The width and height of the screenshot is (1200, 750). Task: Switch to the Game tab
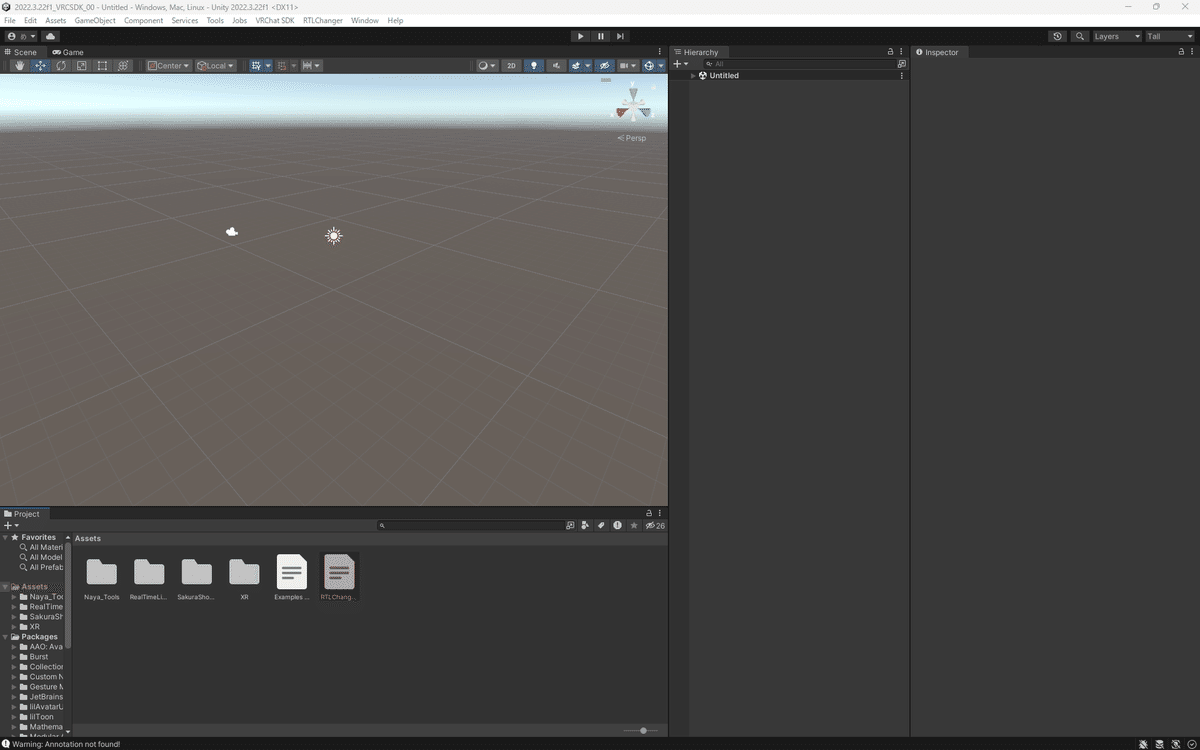(68, 51)
